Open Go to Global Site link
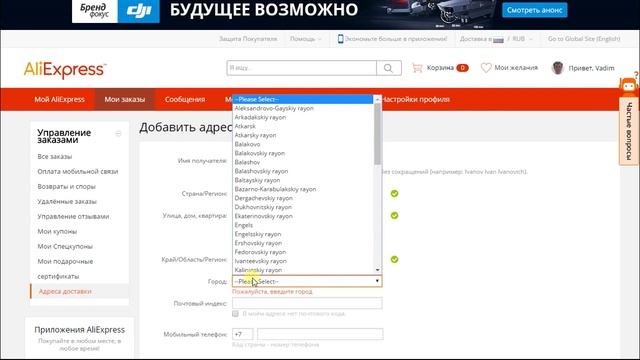The height and width of the screenshot is (360, 640). click(x=584, y=39)
